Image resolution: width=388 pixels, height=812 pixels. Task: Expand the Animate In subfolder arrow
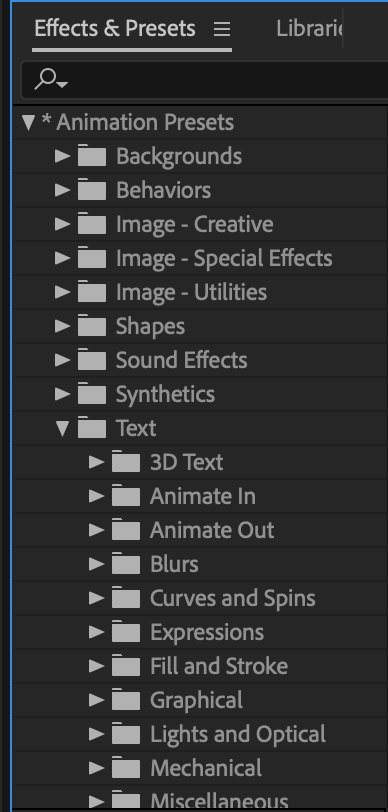click(x=96, y=496)
